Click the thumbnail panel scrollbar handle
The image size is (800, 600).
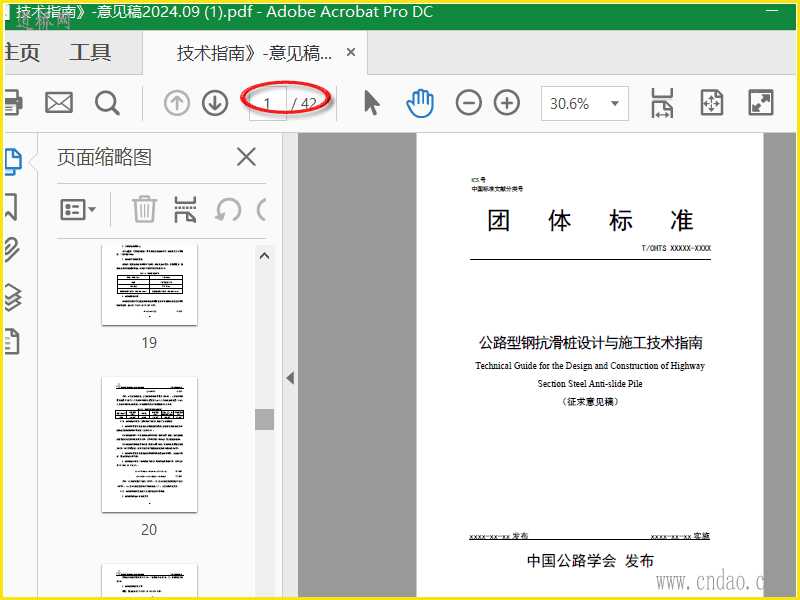coord(264,419)
